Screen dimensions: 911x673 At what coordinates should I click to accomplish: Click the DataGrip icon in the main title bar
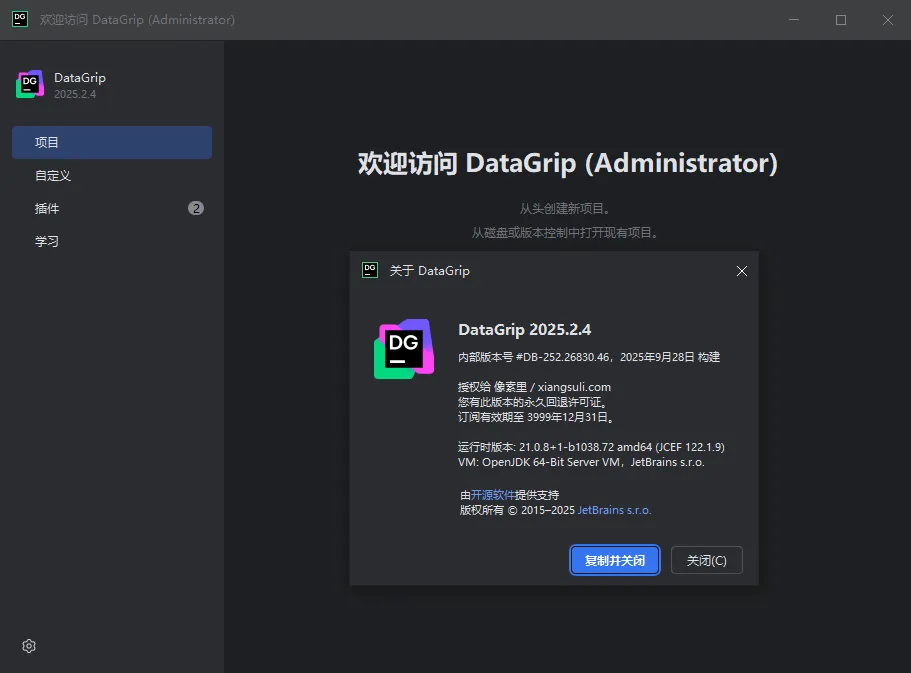pyautogui.click(x=19, y=20)
